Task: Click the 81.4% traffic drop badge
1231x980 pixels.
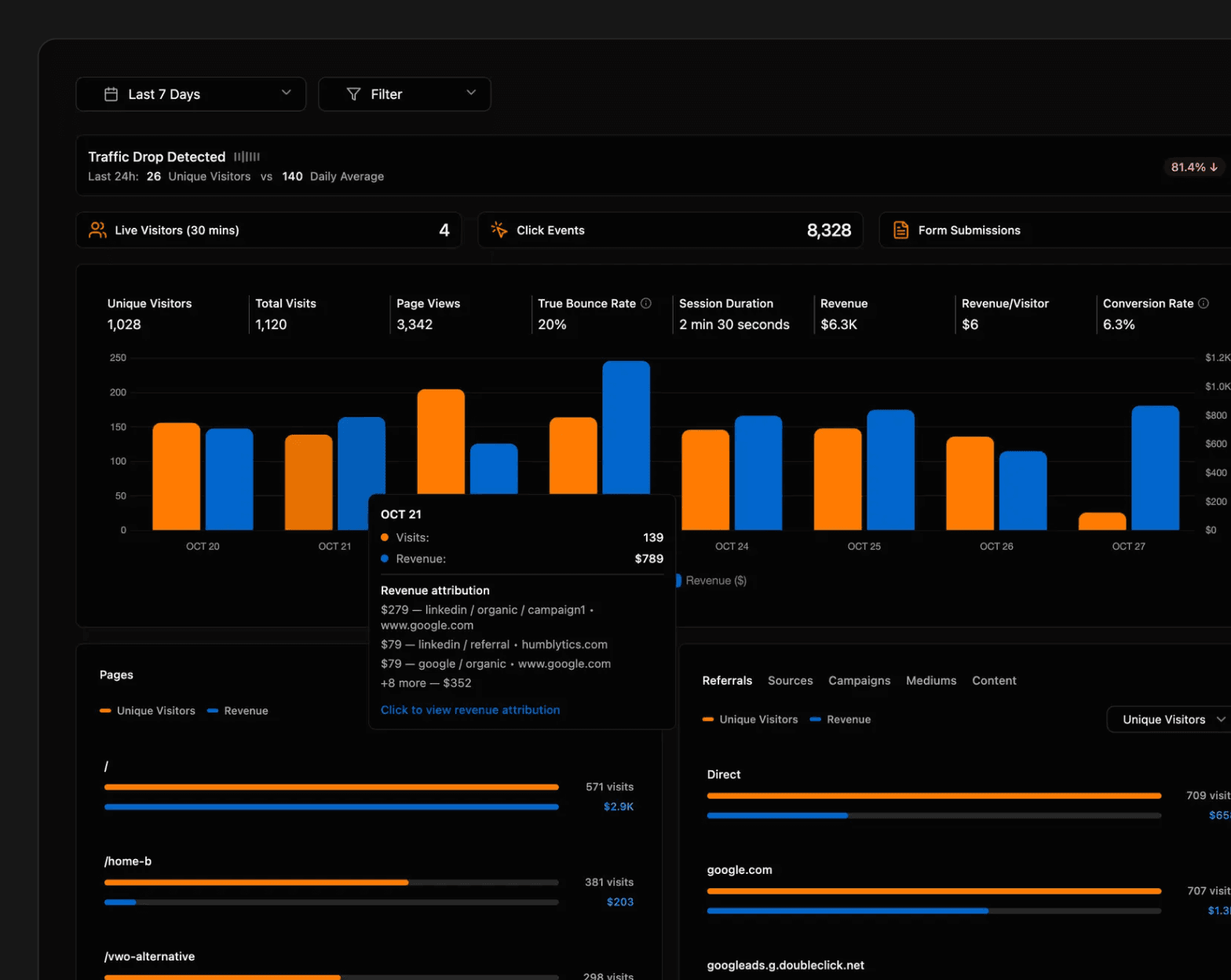Action: 1193,167
